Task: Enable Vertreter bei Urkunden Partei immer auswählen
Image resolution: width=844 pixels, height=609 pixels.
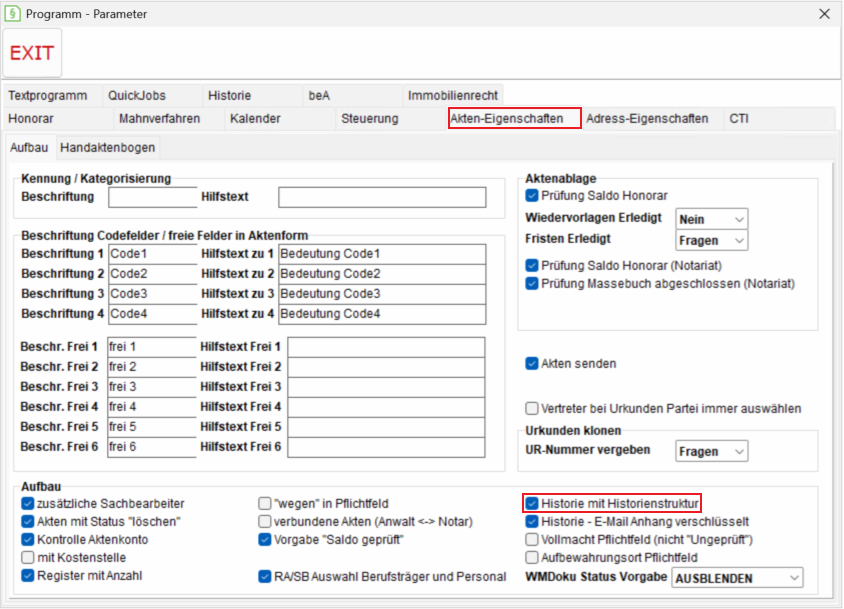Action: click(x=532, y=409)
